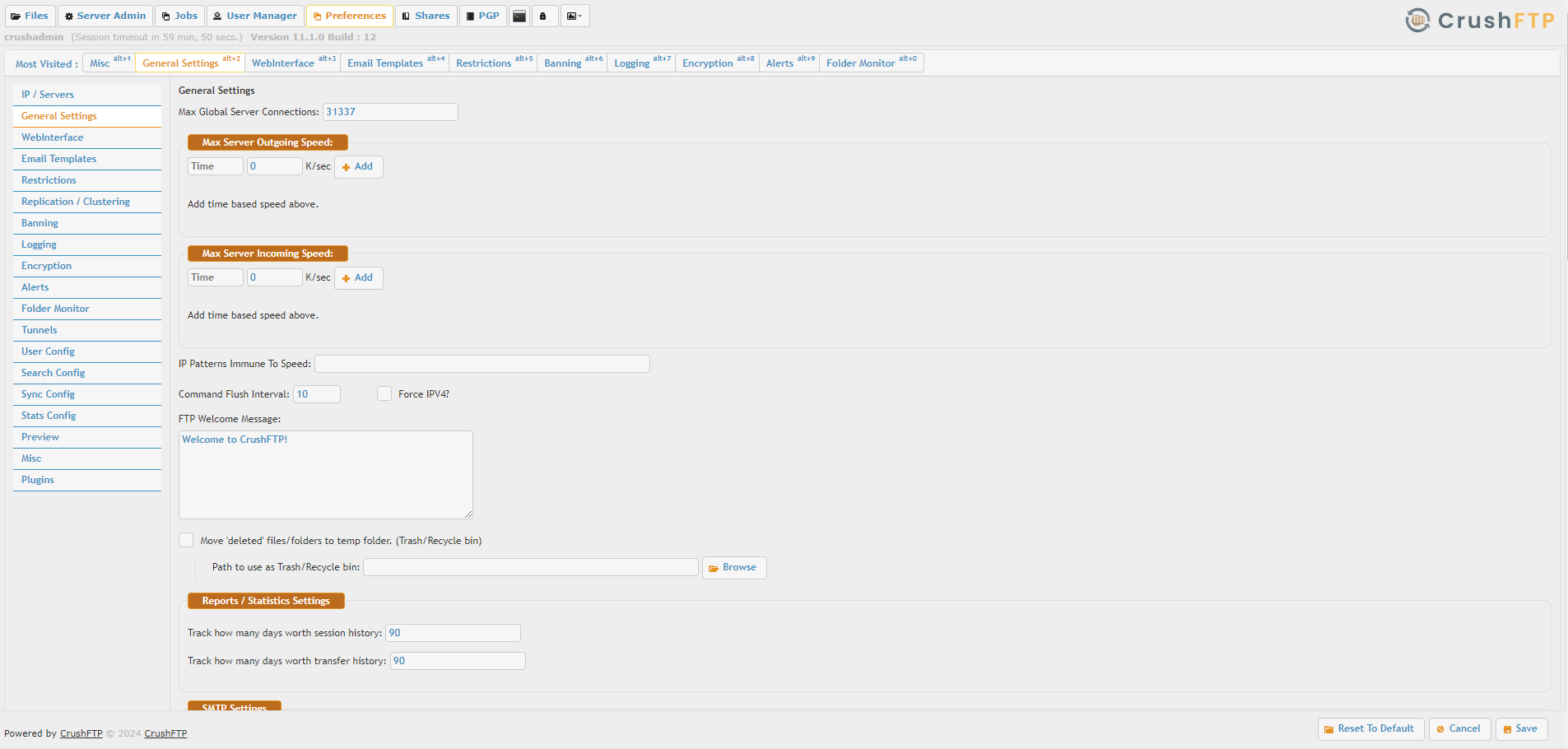Focus Max Global Server Connections field
This screenshot has width=1568, height=749.
(x=390, y=112)
